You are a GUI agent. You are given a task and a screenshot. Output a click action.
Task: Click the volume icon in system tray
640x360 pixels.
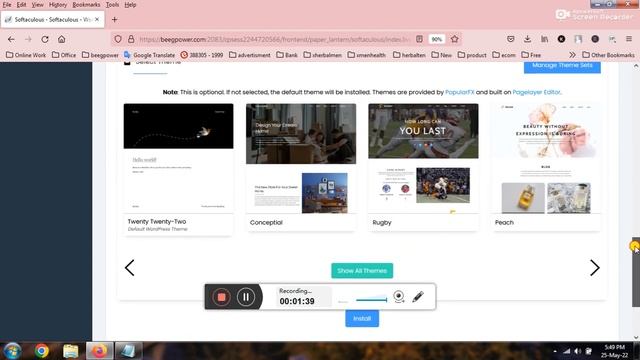click(x=578, y=351)
